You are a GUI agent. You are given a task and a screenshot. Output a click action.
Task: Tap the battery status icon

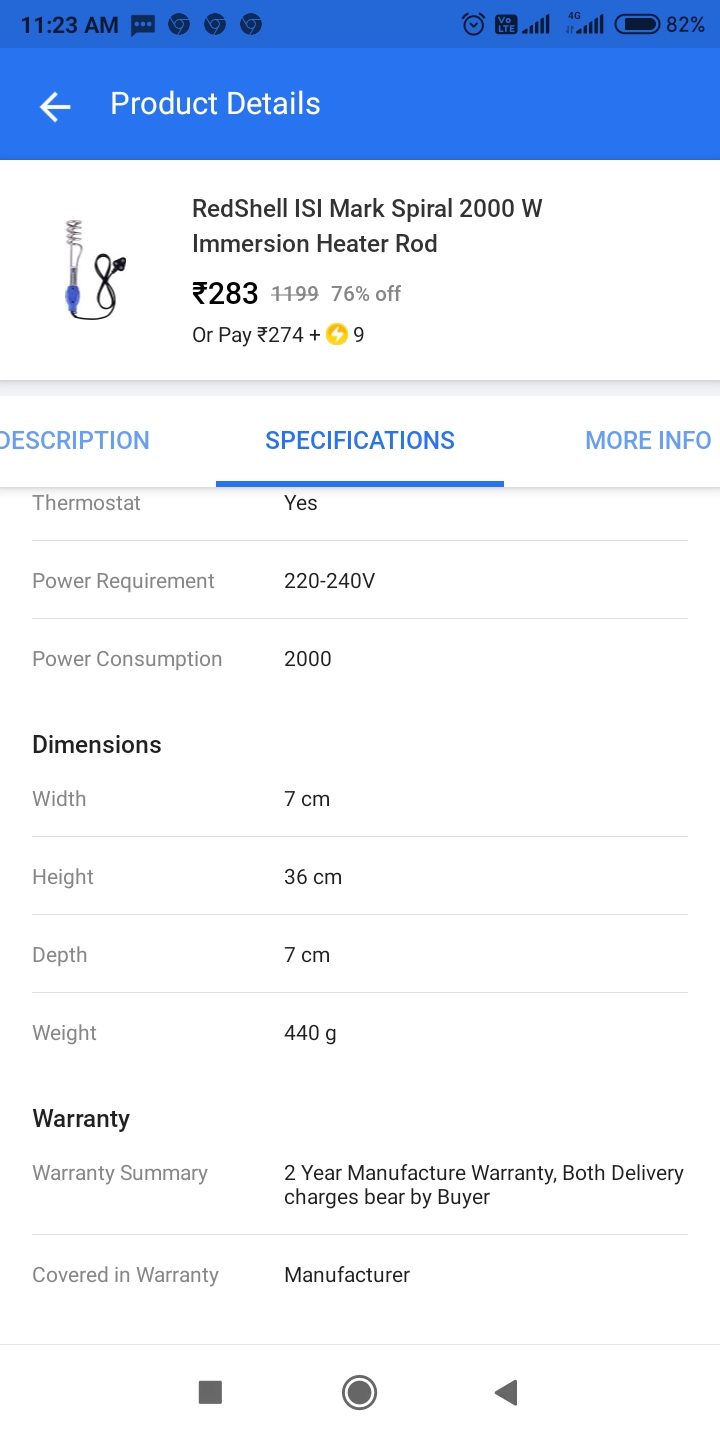coord(637,24)
